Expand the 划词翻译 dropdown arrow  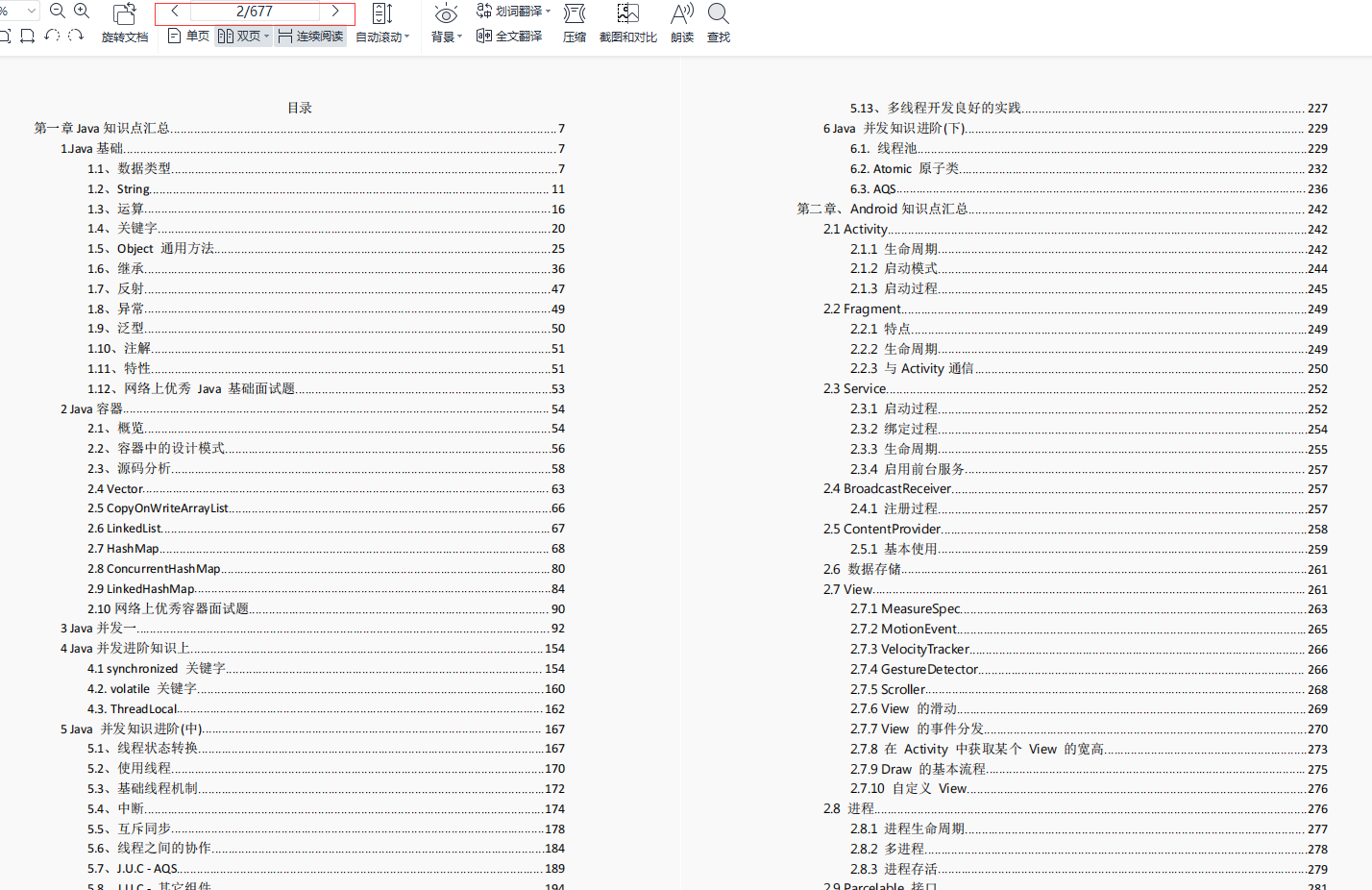(550, 12)
